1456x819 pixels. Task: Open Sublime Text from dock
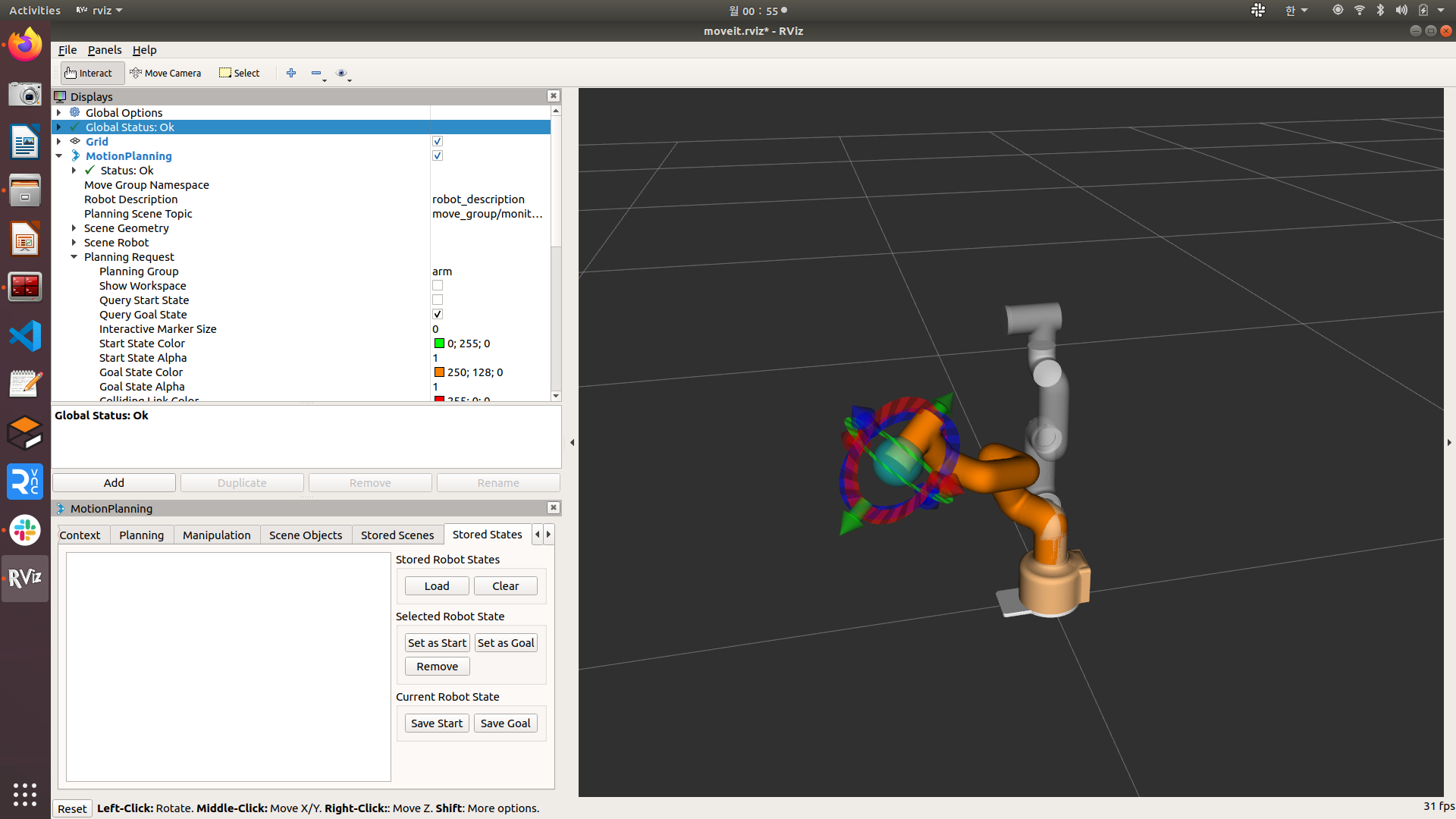pos(25,433)
